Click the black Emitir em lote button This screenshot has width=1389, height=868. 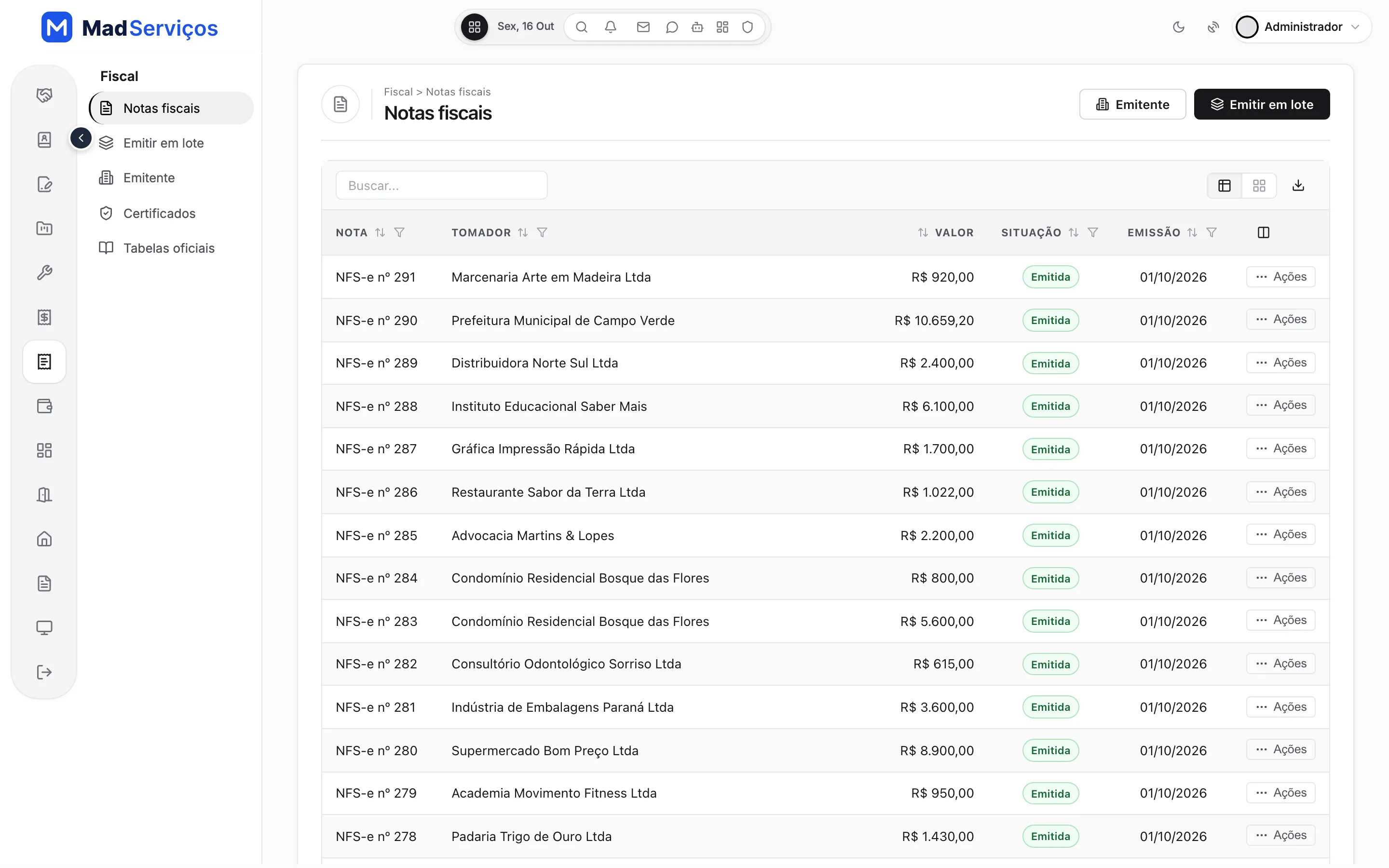click(x=1262, y=105)
